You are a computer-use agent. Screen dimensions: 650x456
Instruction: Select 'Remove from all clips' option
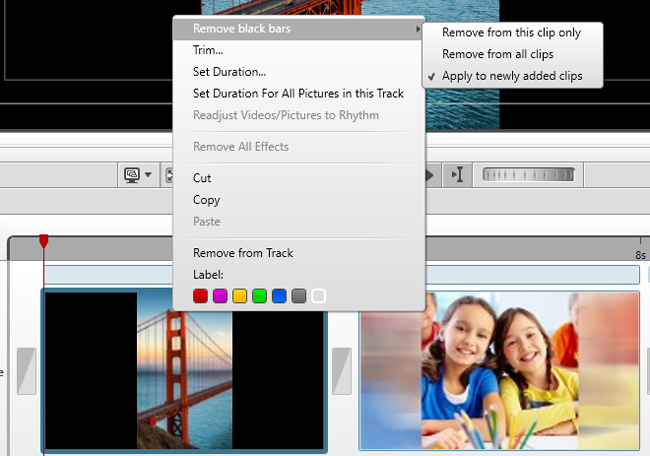(x=497, y=54)
